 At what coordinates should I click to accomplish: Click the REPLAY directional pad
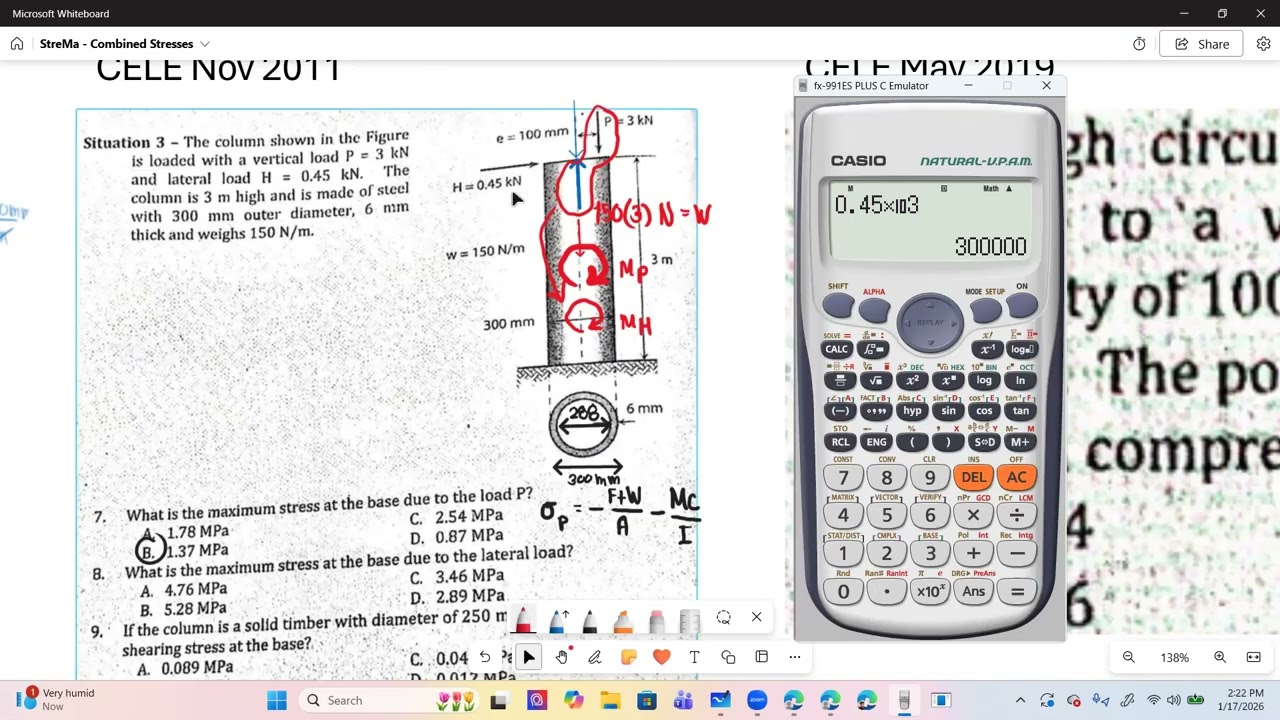click(x=930, y=323)
